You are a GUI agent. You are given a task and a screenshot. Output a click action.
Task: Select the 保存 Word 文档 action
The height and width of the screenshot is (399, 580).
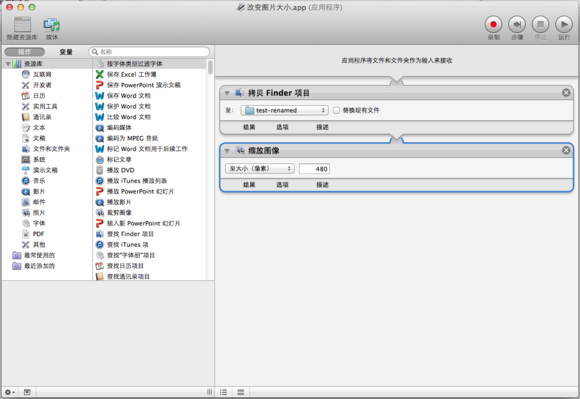[129, 96]
